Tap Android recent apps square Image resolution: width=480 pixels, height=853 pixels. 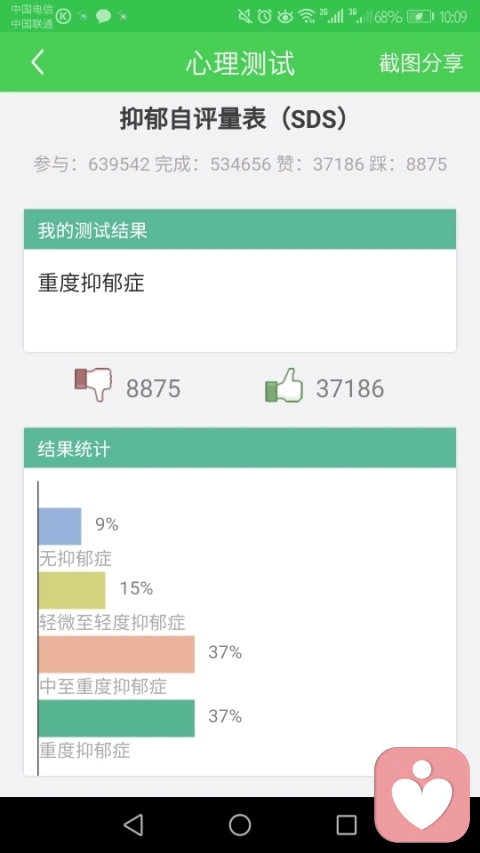[346, 825]
